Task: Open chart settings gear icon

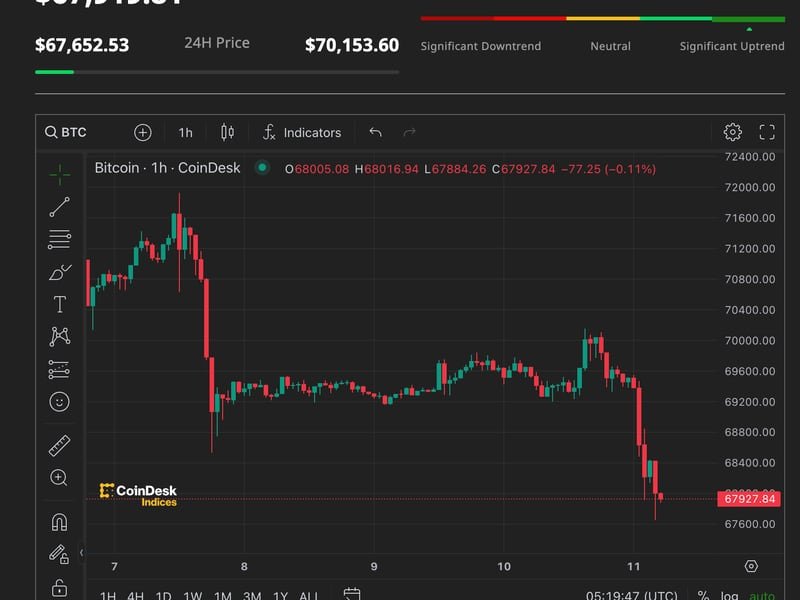Action: coord(732,132)
